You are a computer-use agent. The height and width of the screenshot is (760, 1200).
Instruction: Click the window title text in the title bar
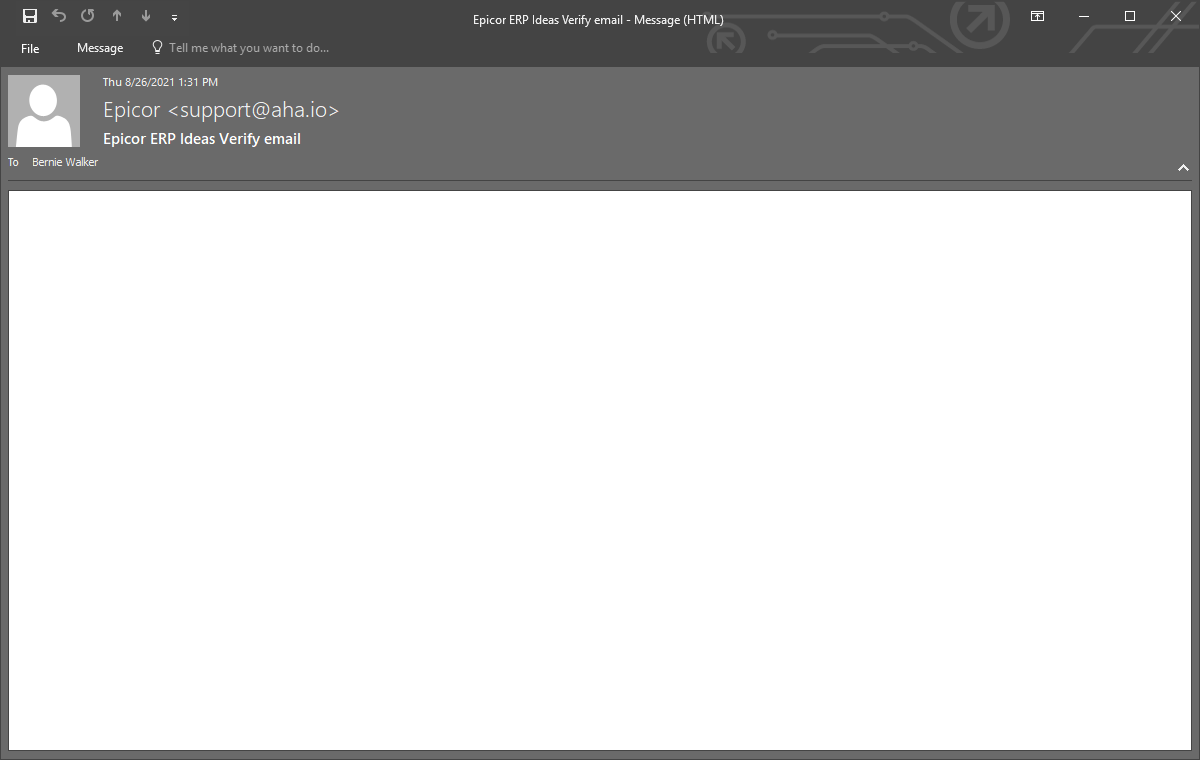click(x=598, y=19)
